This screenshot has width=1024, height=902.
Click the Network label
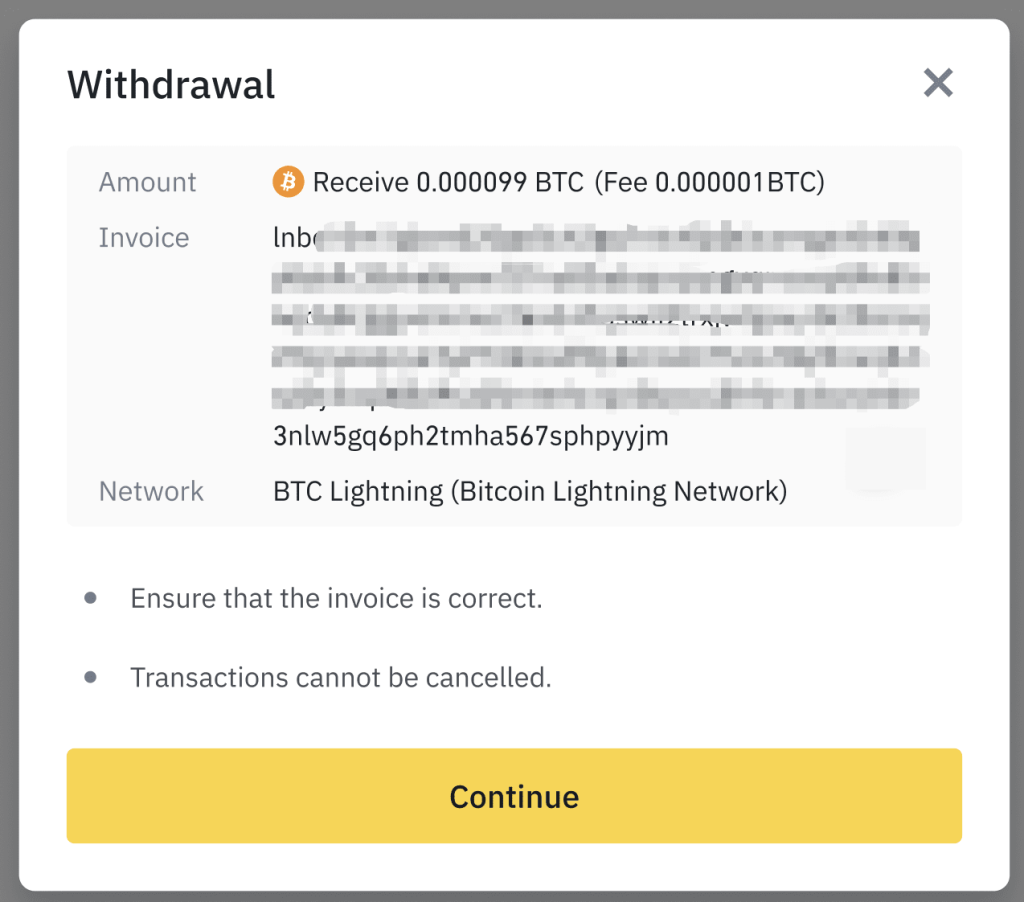tap(151, 491)
